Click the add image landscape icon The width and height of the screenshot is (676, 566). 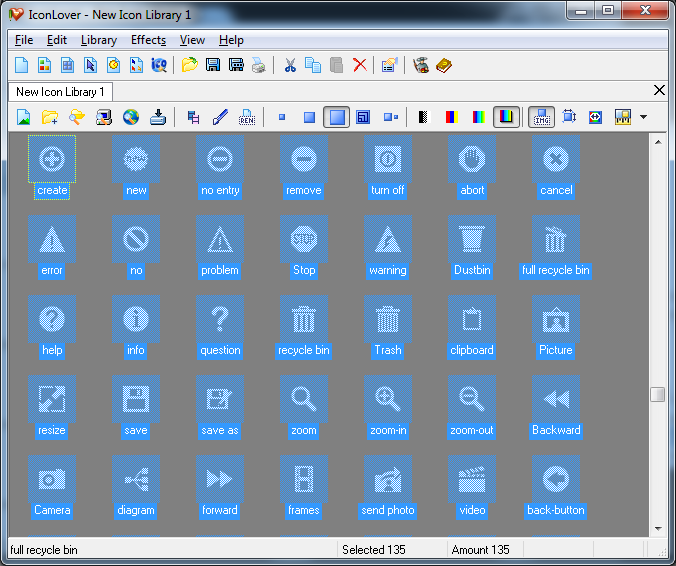point(23,117)
